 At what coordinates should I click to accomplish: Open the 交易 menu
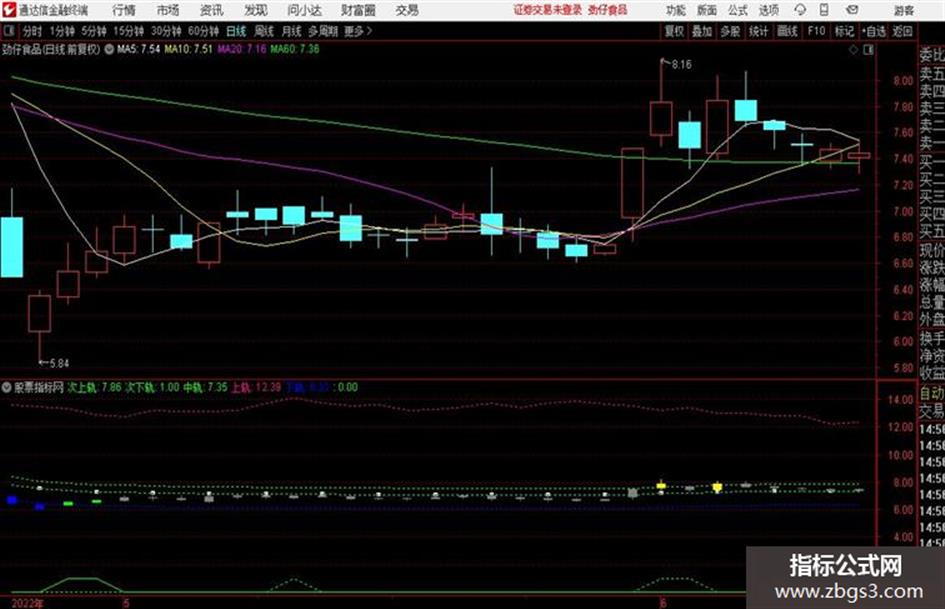[407, 10]
